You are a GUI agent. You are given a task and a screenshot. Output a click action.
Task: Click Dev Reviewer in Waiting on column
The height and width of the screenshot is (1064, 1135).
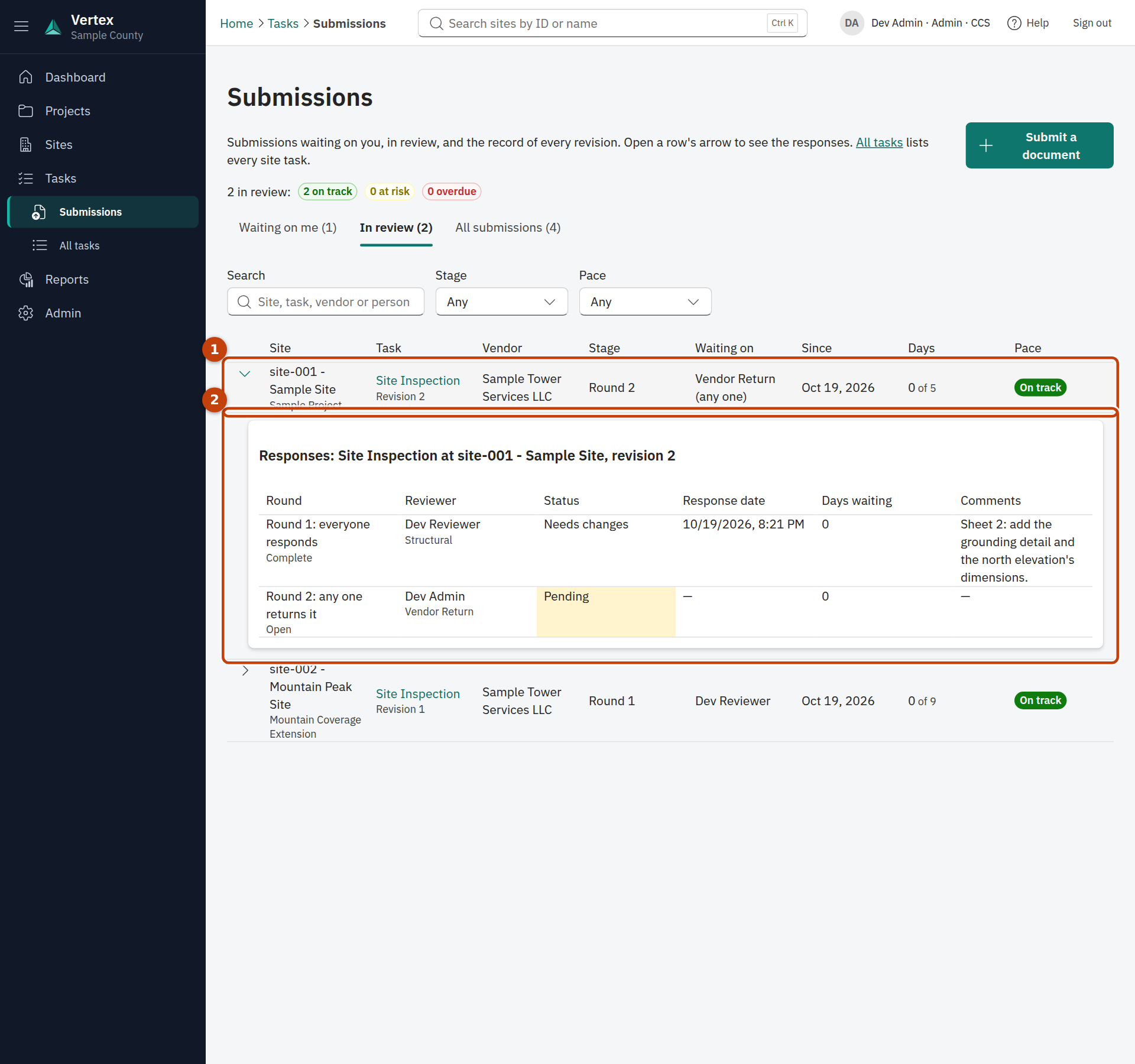[x=732, y=701]
